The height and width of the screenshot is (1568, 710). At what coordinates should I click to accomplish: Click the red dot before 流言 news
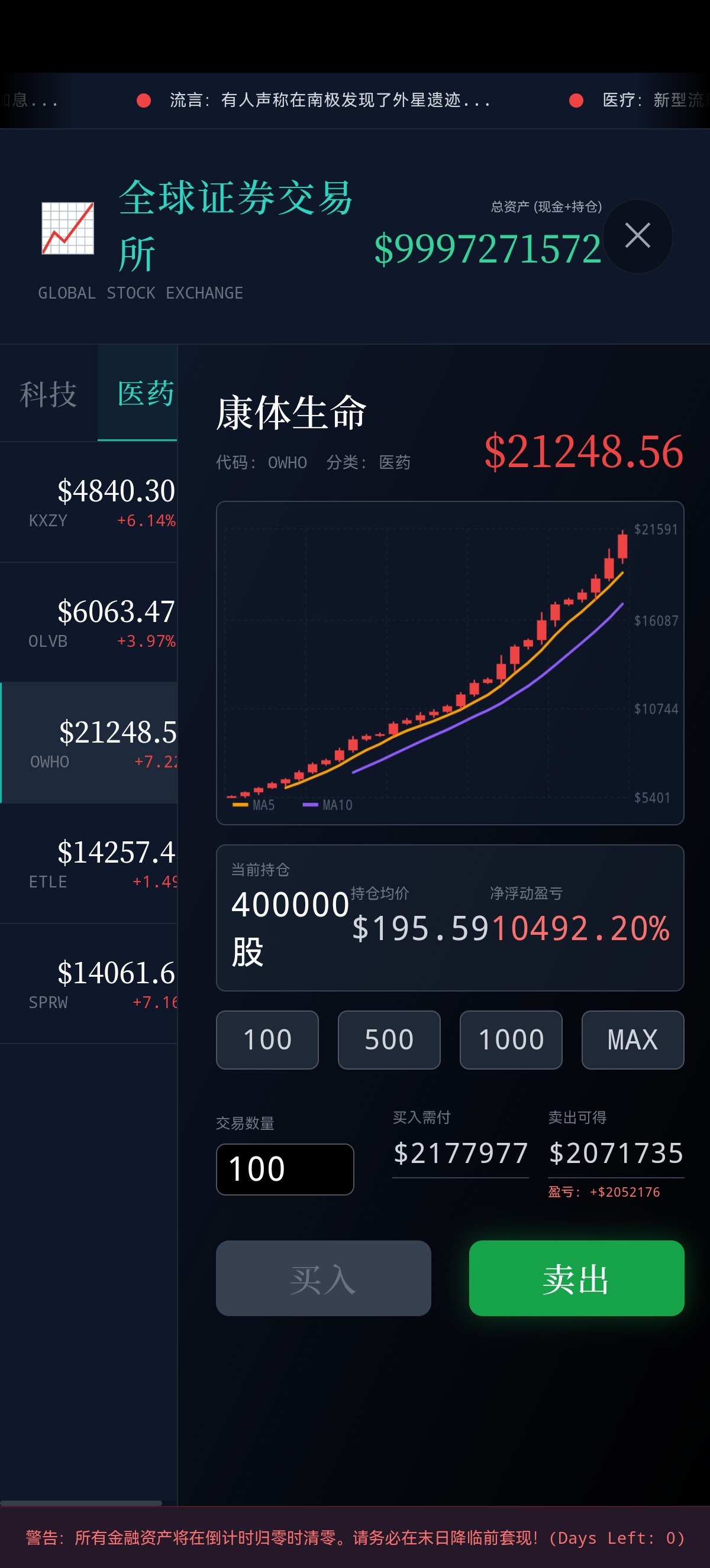coord(144,101)
